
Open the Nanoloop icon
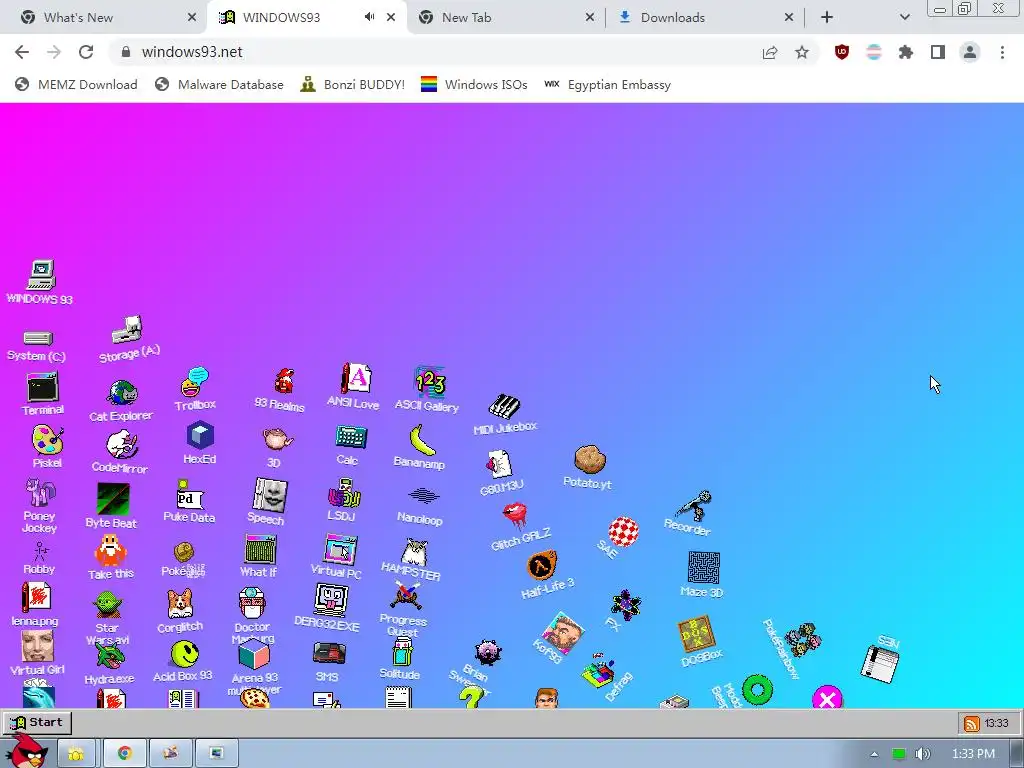[423, 496]
